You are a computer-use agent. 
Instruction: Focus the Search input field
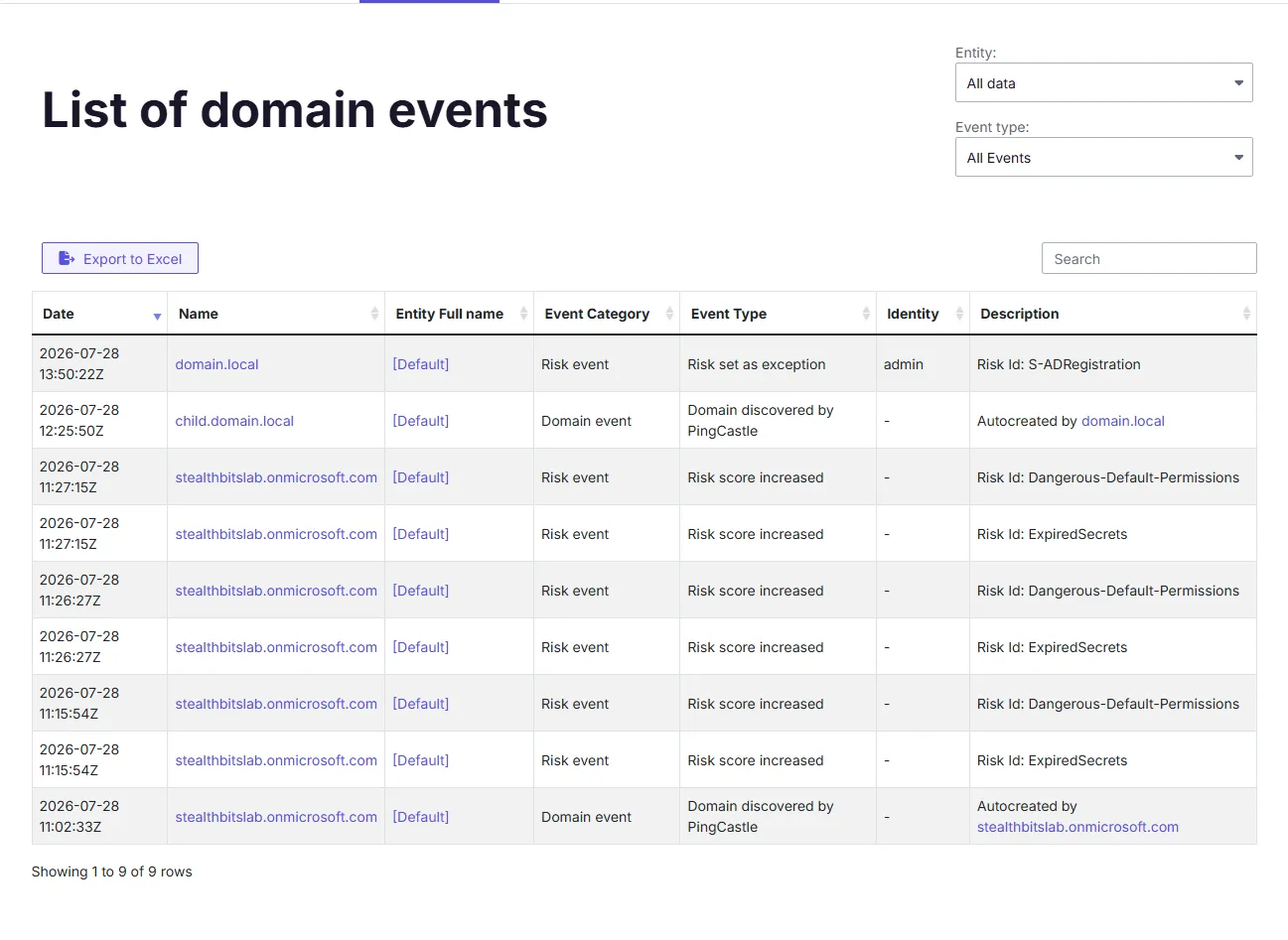1149,258
